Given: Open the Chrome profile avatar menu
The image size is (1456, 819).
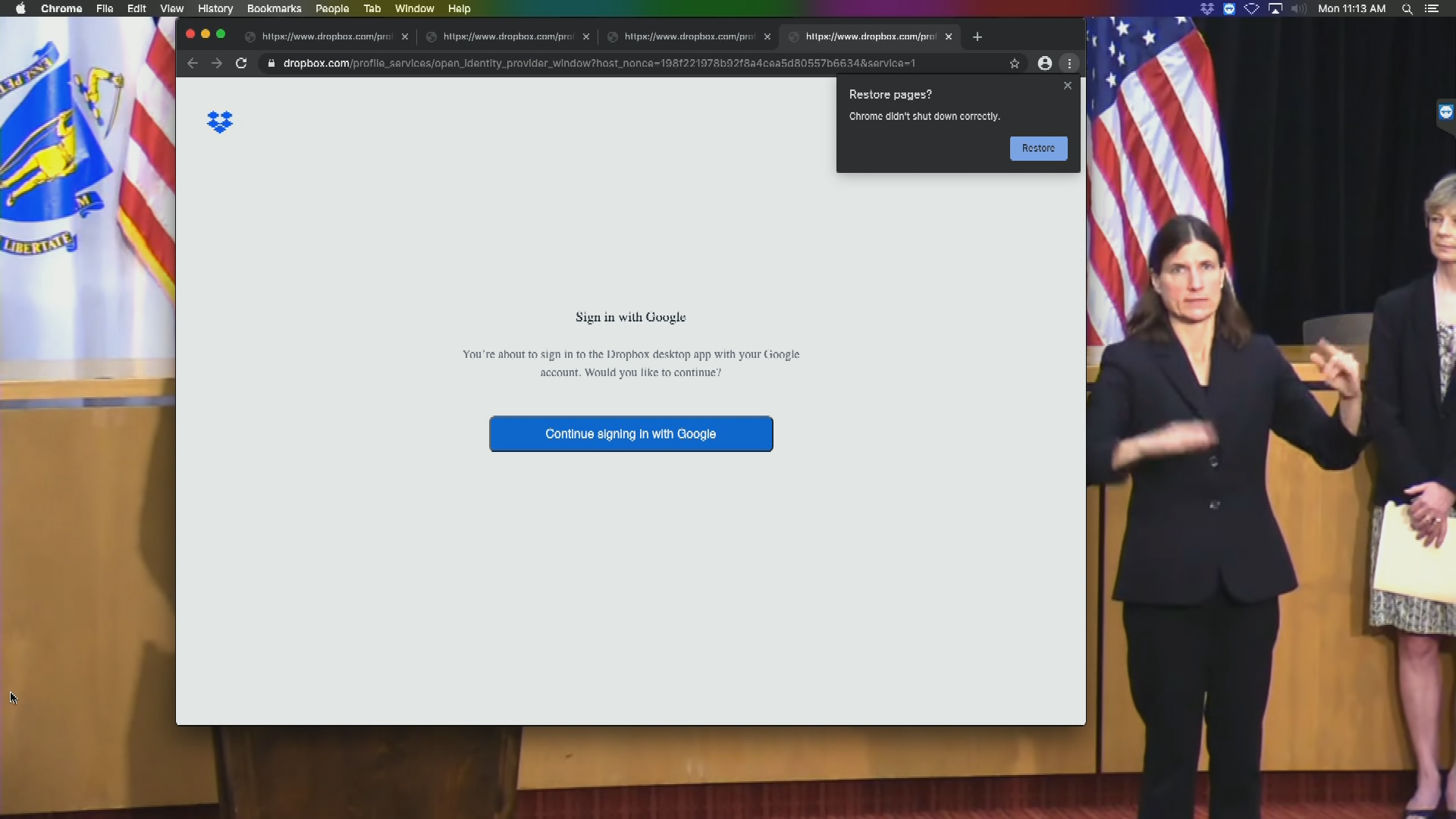Looking at the screenshot, I should 1045,63.
